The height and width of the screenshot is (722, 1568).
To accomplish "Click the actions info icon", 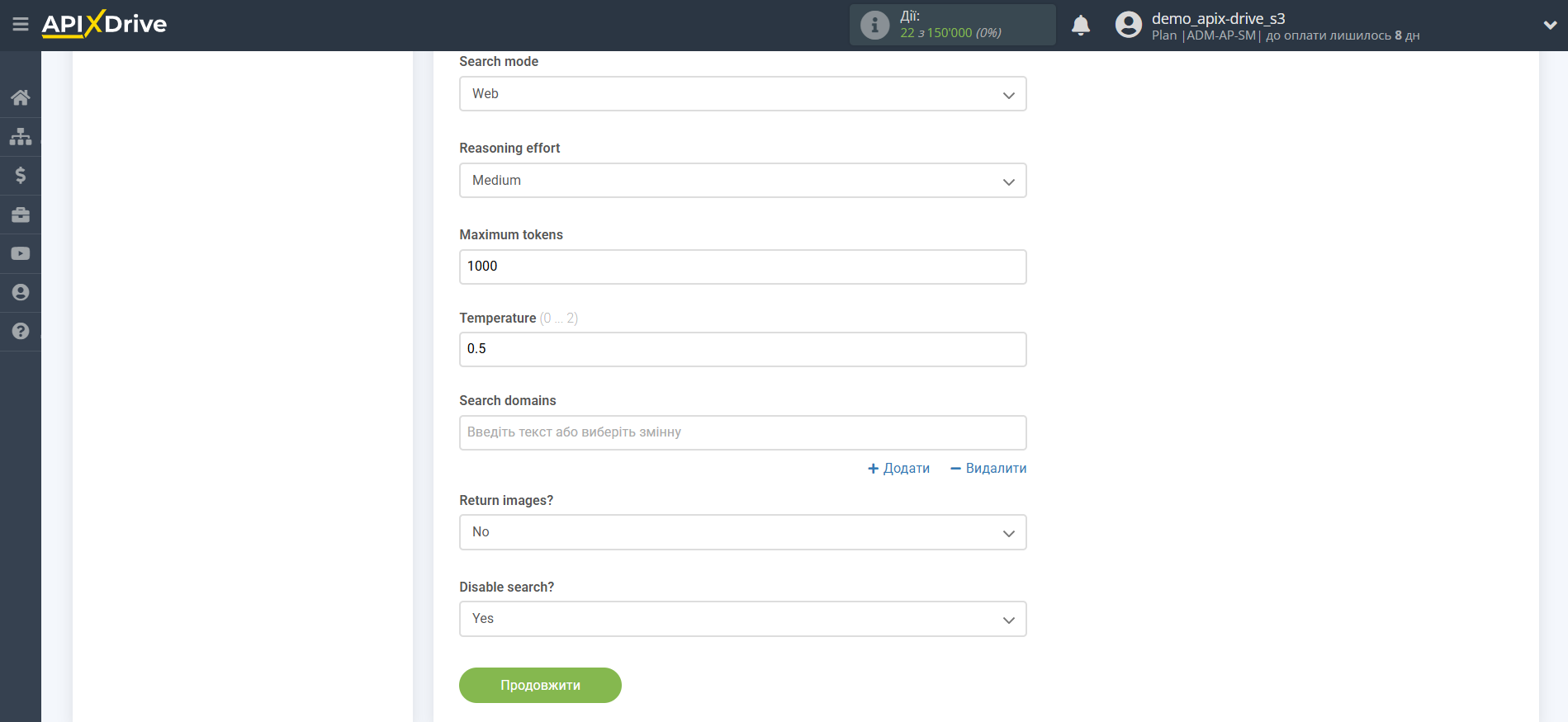I will point(874,25).
